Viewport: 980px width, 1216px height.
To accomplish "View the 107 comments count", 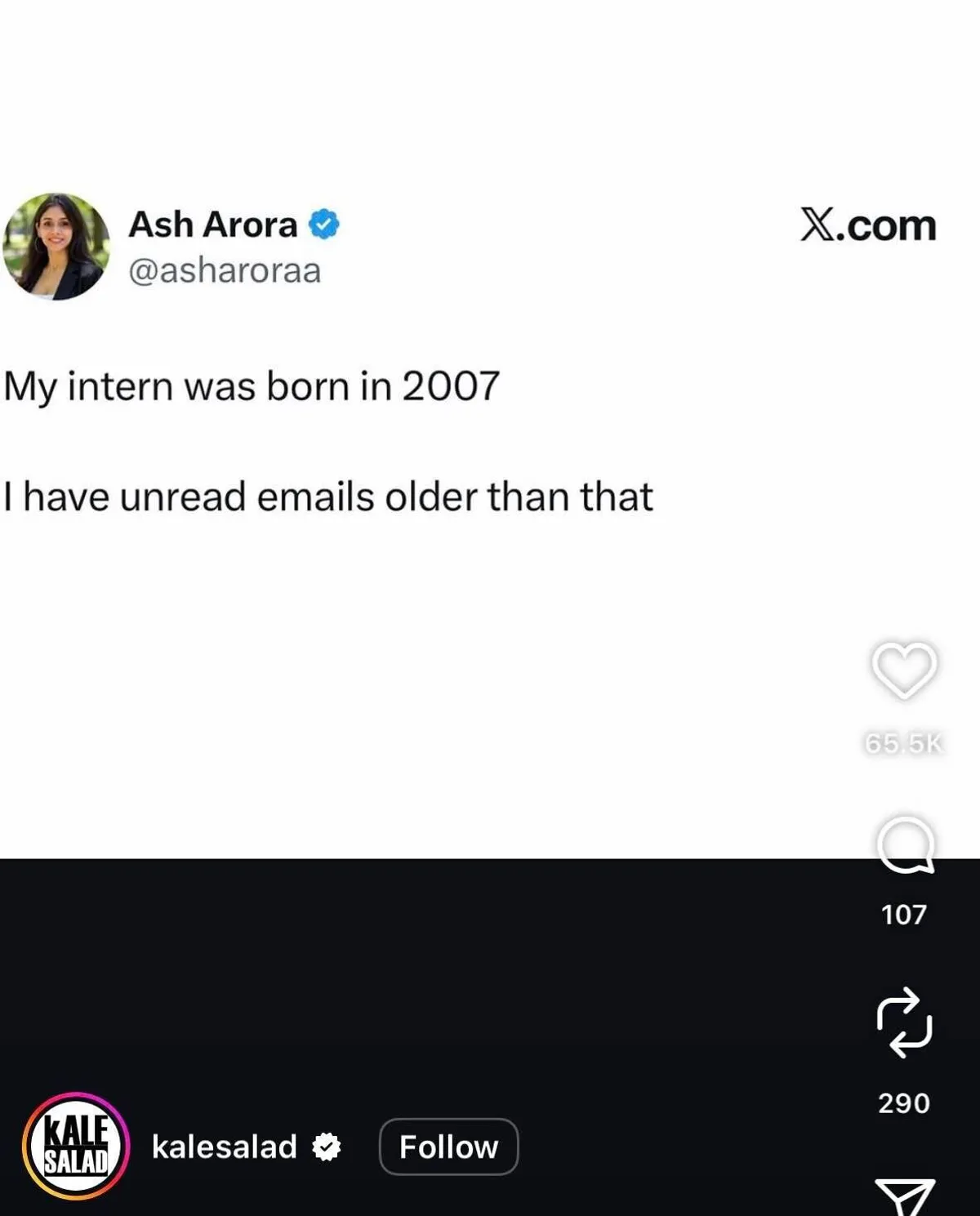I will pos(904,915).
